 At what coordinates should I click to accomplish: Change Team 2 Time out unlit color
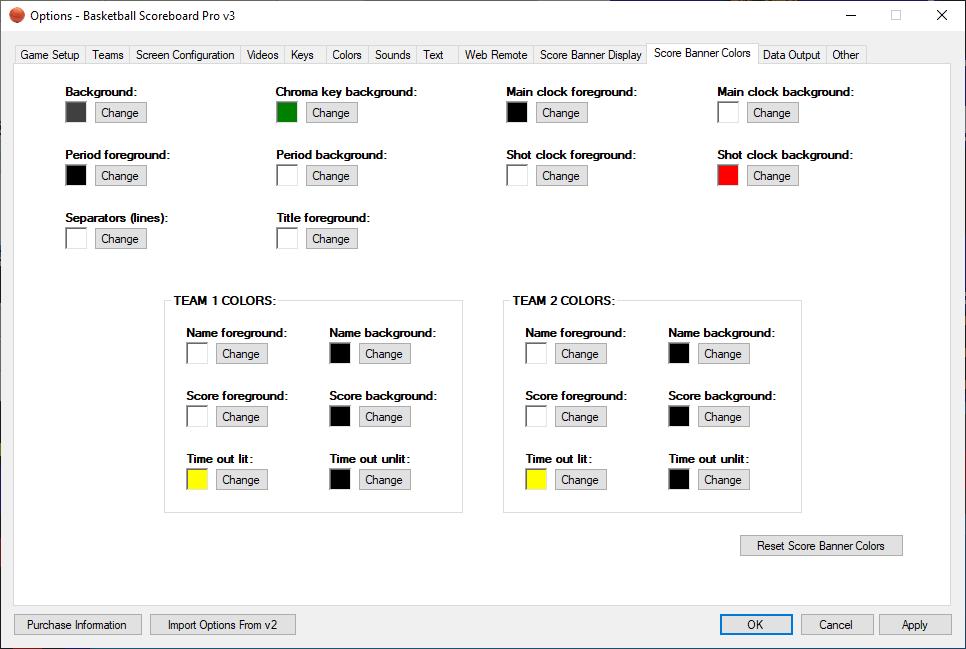722,480
